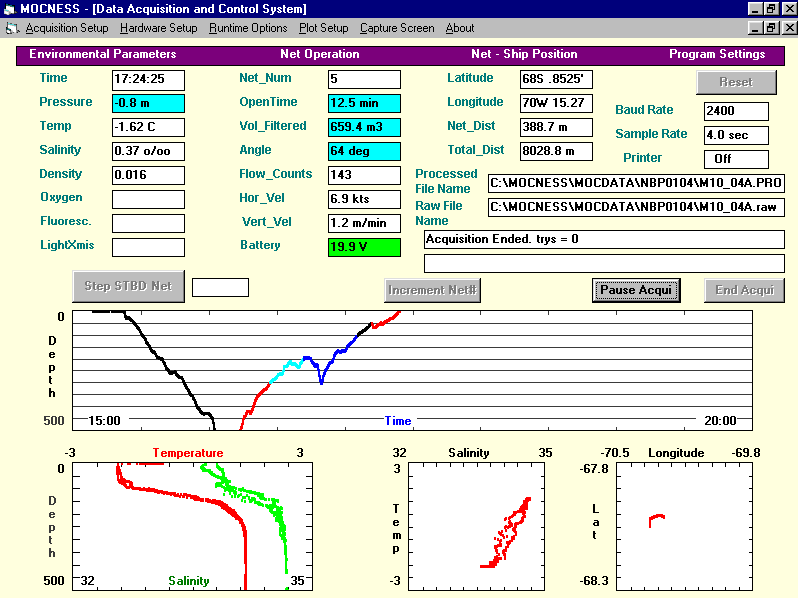Click the Increment Net# button

[433, 290]
